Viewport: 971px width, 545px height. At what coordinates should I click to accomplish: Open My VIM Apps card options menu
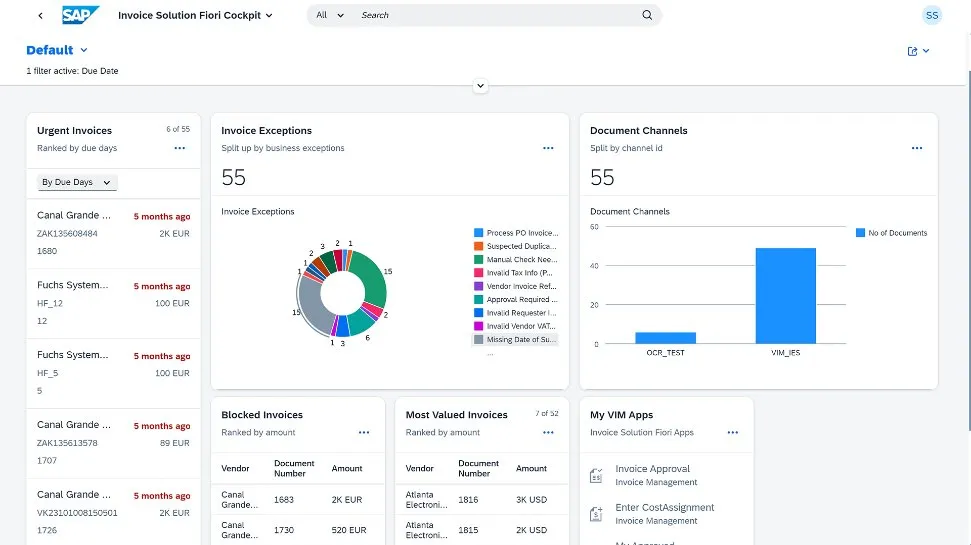(x=733, y=432)
